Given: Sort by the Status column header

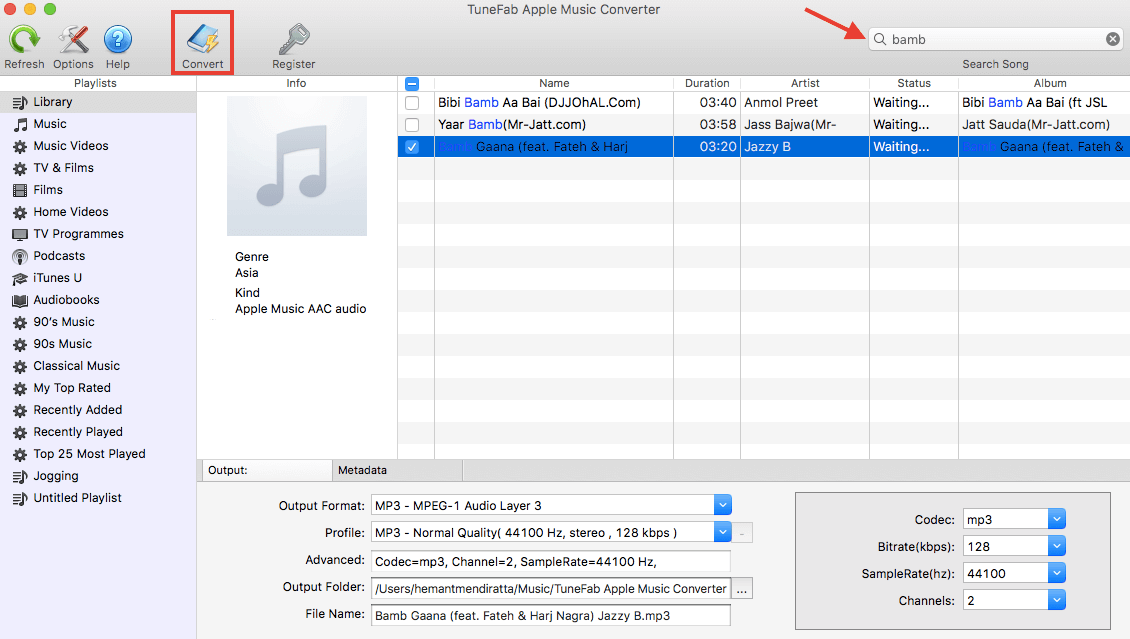Looking at the screenshot, I should pos(914,84).
